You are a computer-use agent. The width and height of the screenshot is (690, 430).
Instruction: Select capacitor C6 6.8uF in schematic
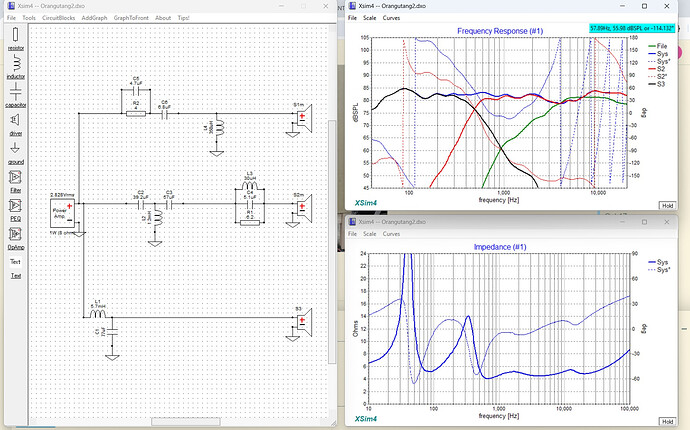point(165,114)
